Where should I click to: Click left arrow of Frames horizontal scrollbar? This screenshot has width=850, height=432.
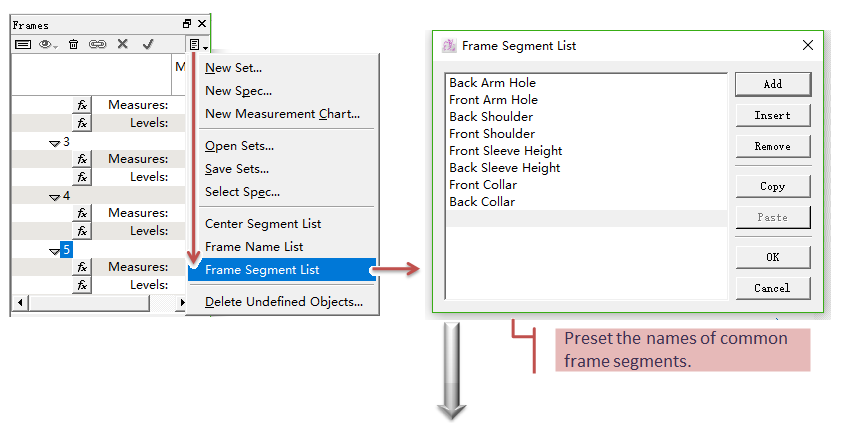tap(20, 301)
